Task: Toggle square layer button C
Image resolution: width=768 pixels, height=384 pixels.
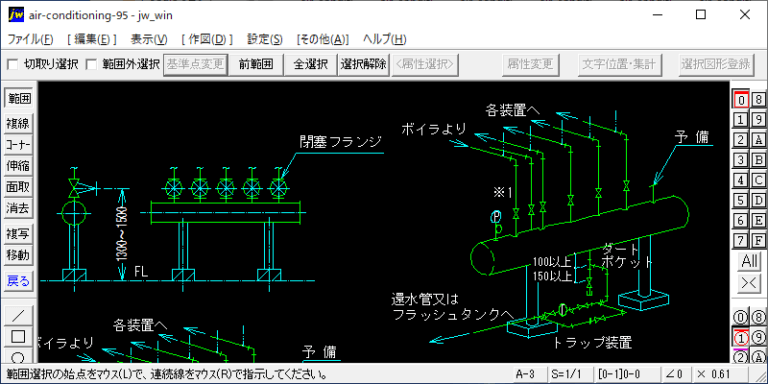Action: tap(759, 180)
